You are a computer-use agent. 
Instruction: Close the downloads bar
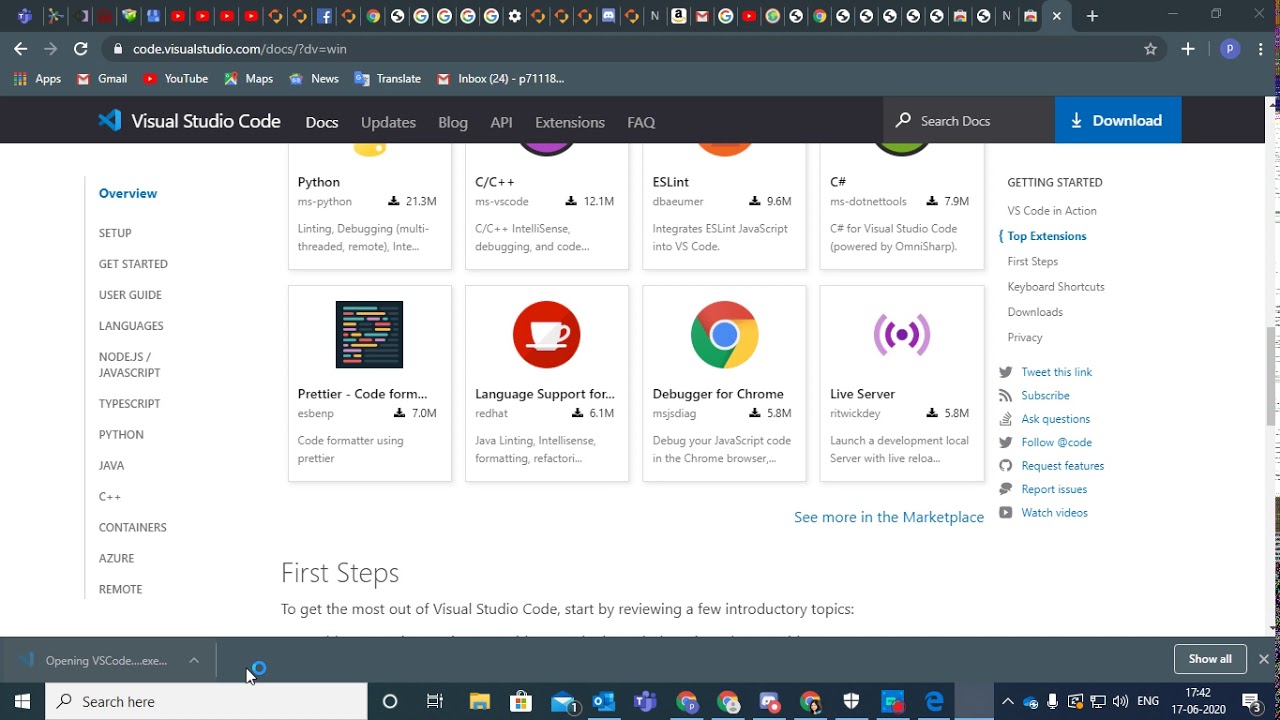(1263, 659)
